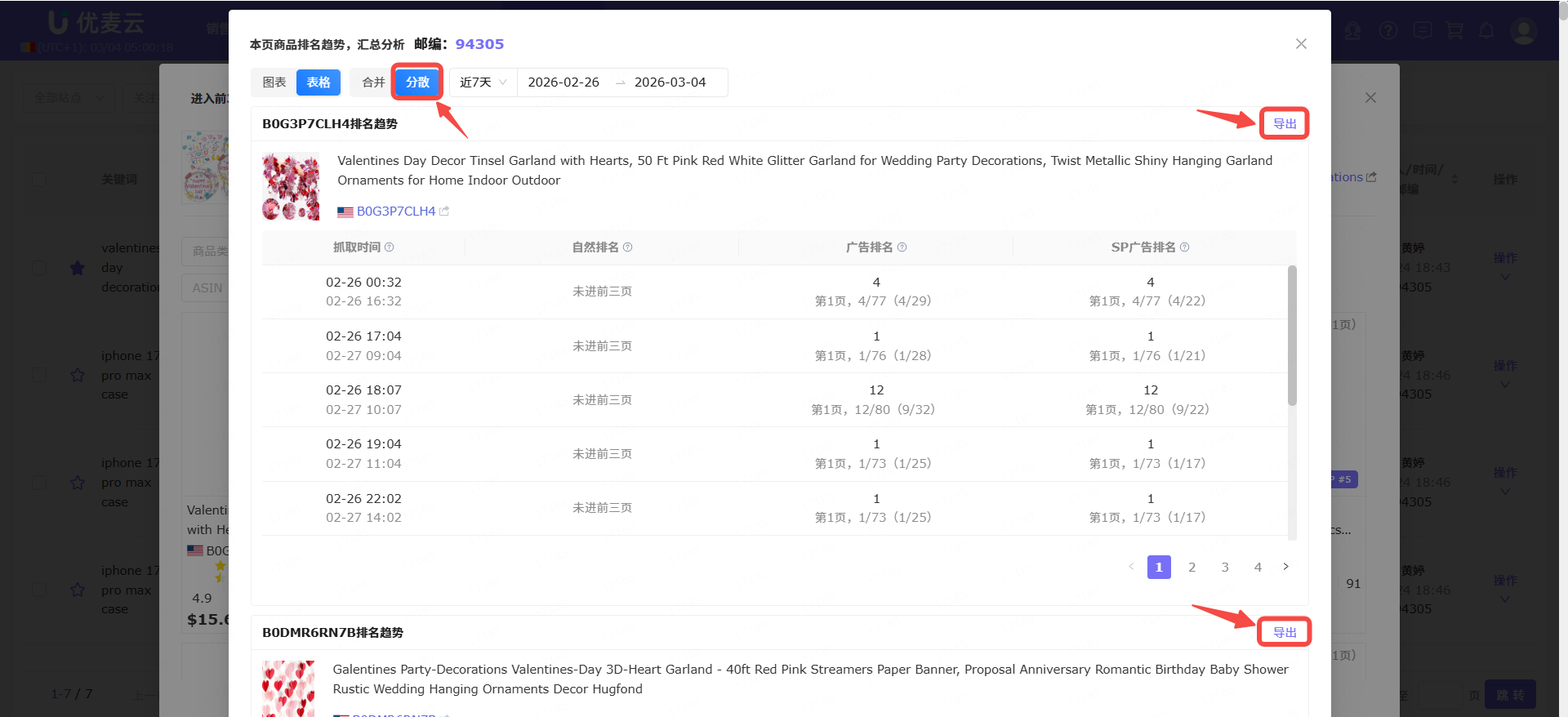This screenshot has height=717, width=1568.
Task: Open the B0G3P7CLH4 ASIN link
Action: tap(396, 212)
